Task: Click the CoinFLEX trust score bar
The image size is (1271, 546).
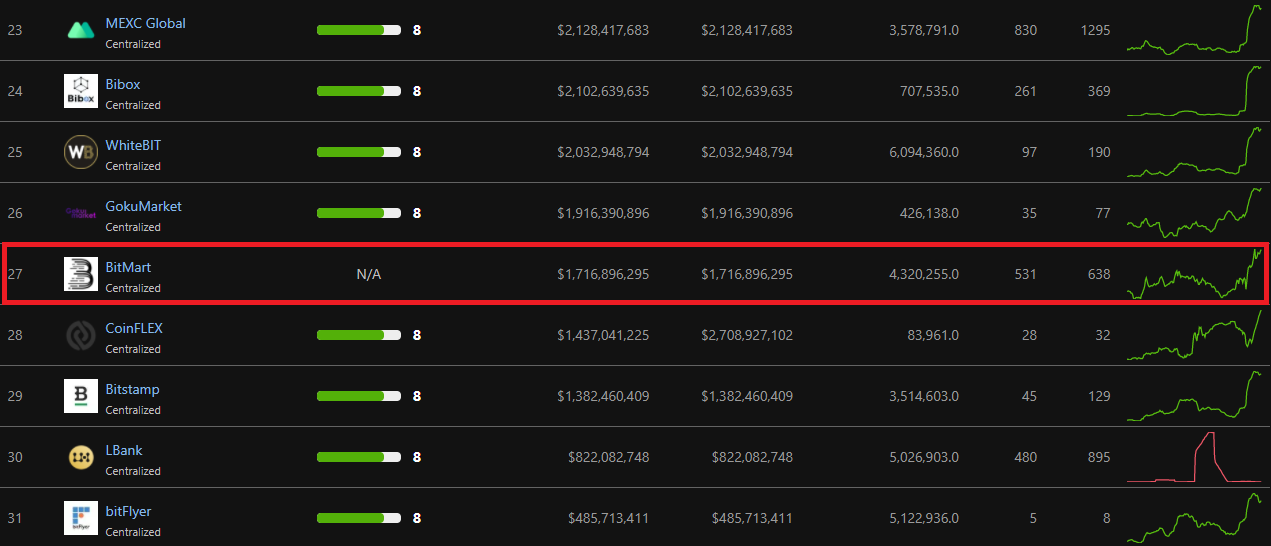Action: (x=359, y=335)
